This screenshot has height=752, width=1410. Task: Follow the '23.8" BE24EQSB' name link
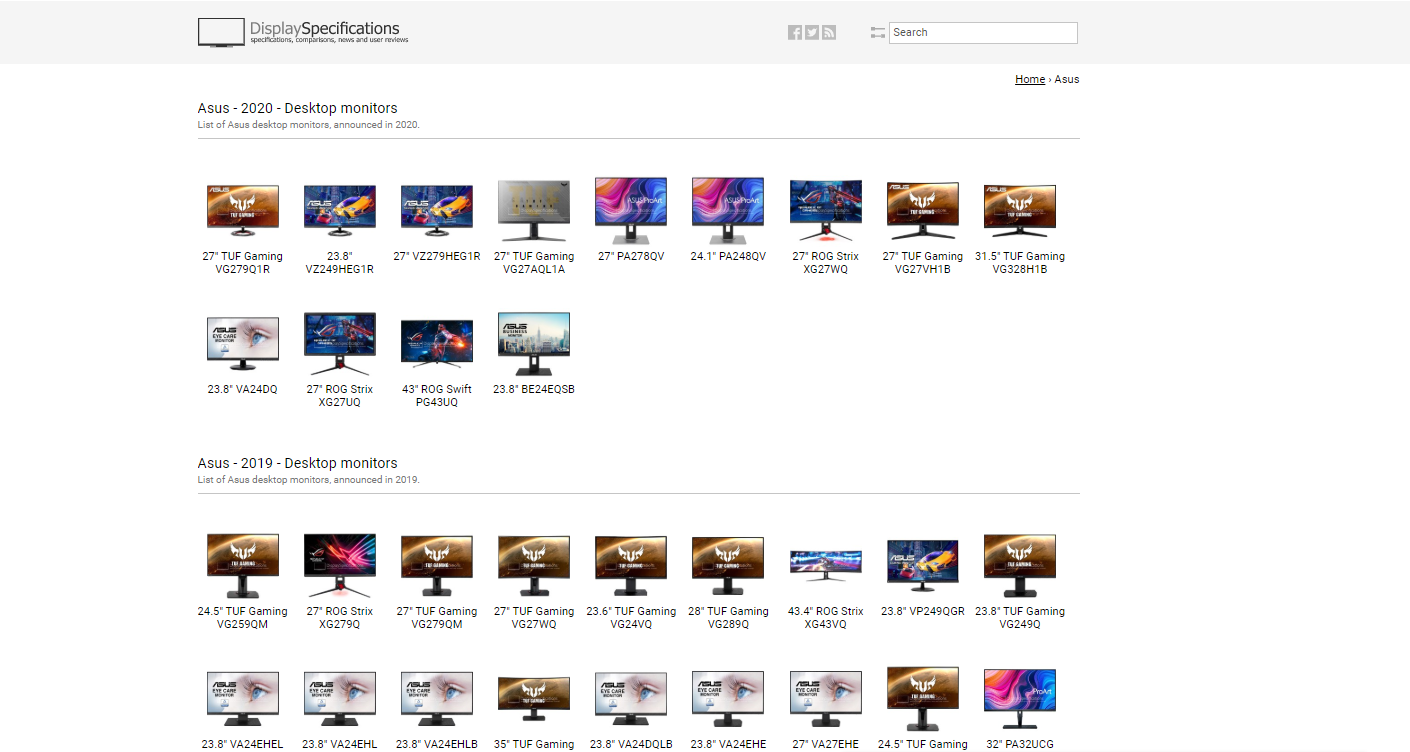(534, 389)
